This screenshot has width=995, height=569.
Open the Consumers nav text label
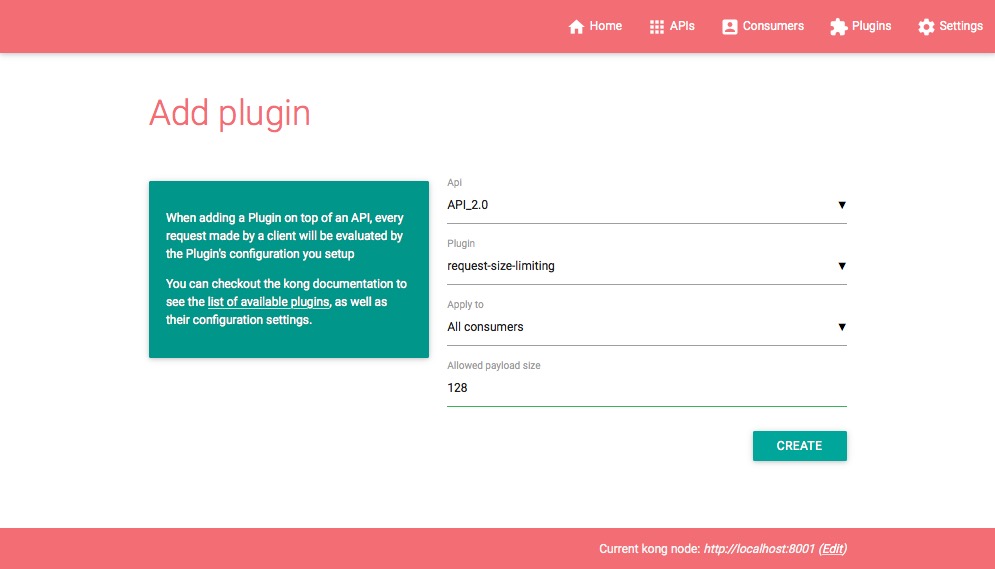(773, 26)
